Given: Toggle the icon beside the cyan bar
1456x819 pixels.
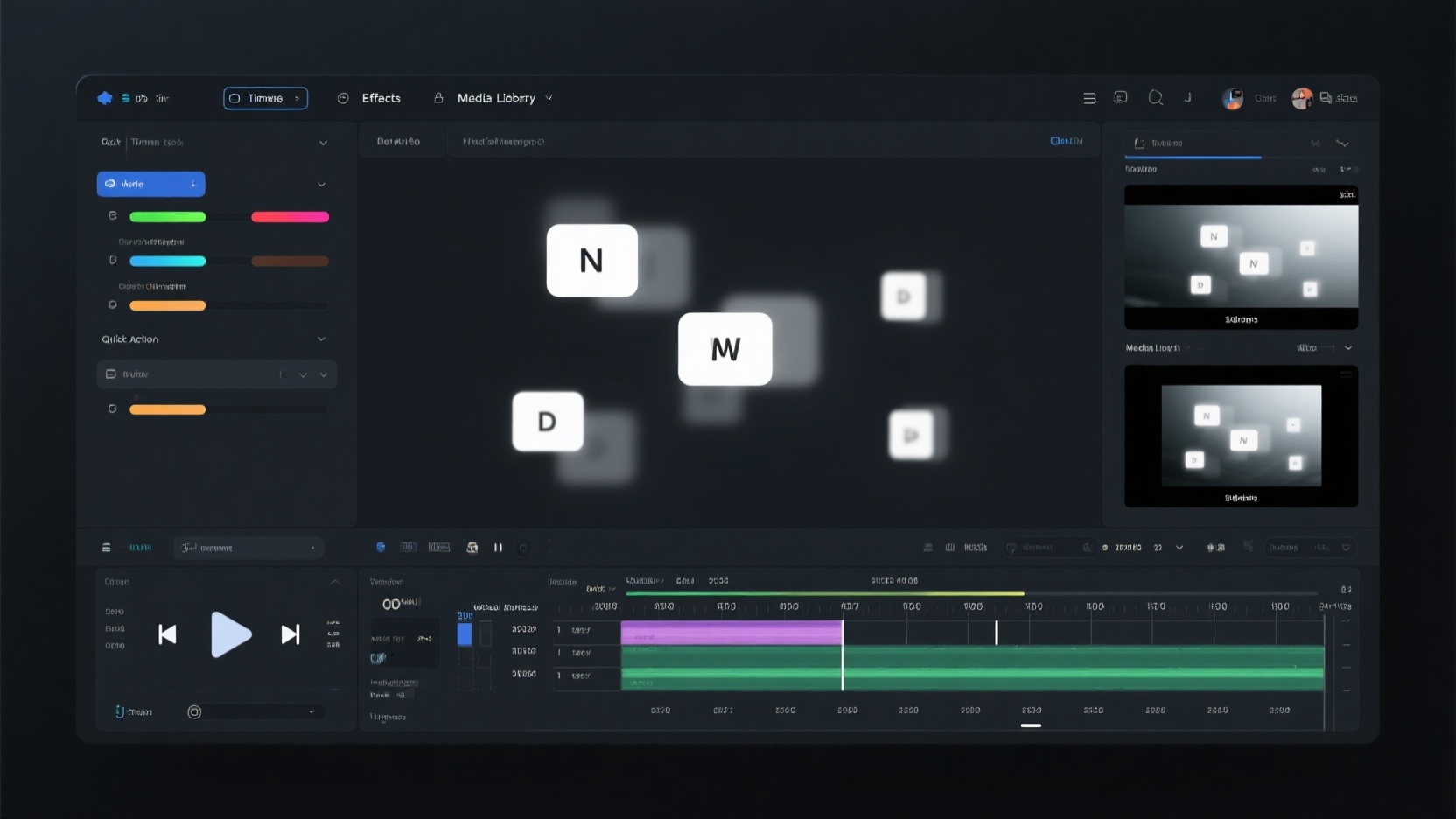Looking at the screenshot, I should click(x=113, y=260).
